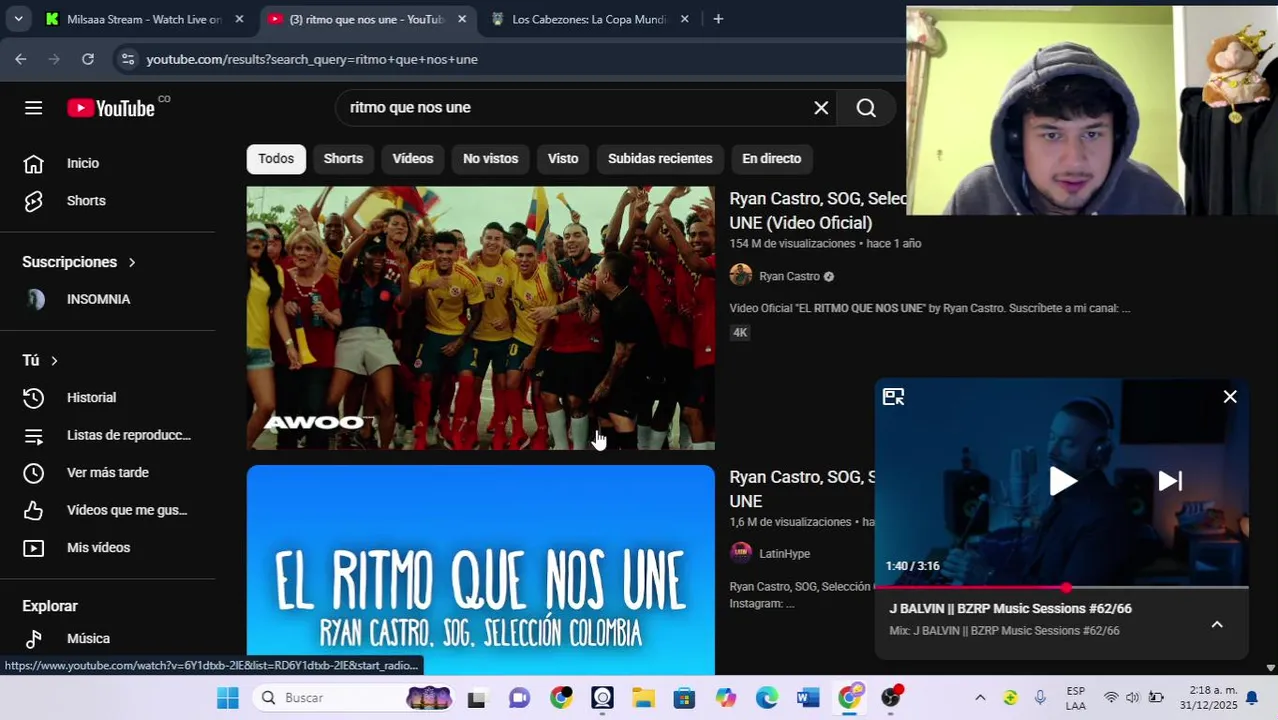Select the Todos filter chip
This screenshot has height=720, width=1278.
[276, 159]
